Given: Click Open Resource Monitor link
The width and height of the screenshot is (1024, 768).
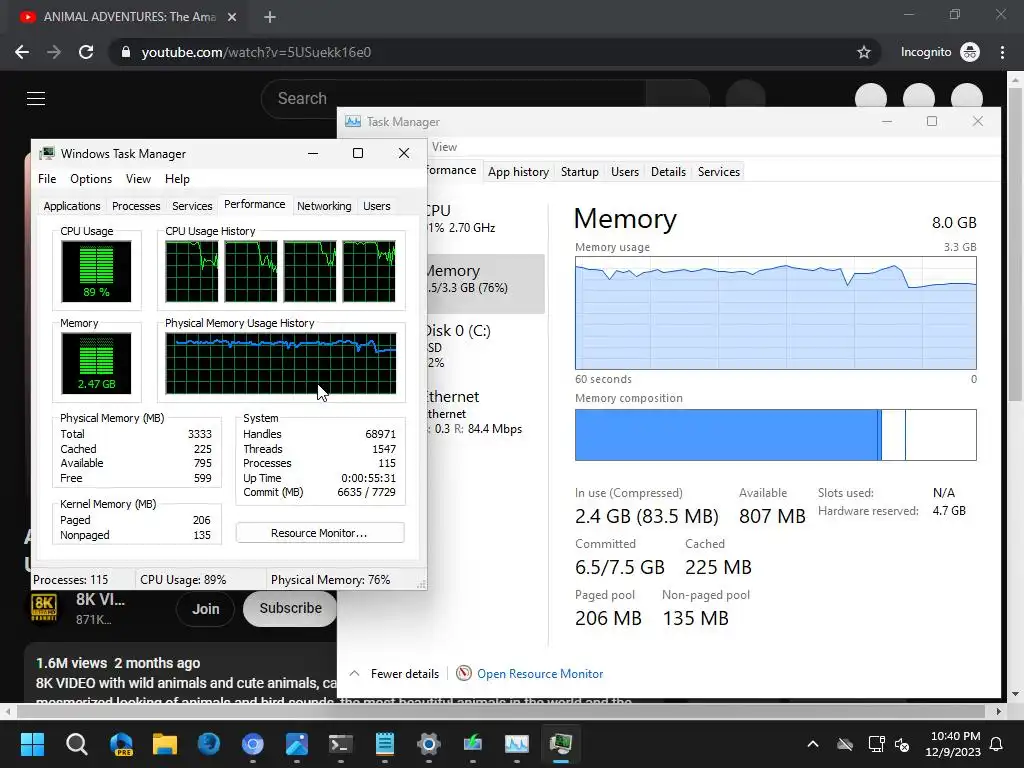Looking at the screenshot, I should tap(540, 673).
